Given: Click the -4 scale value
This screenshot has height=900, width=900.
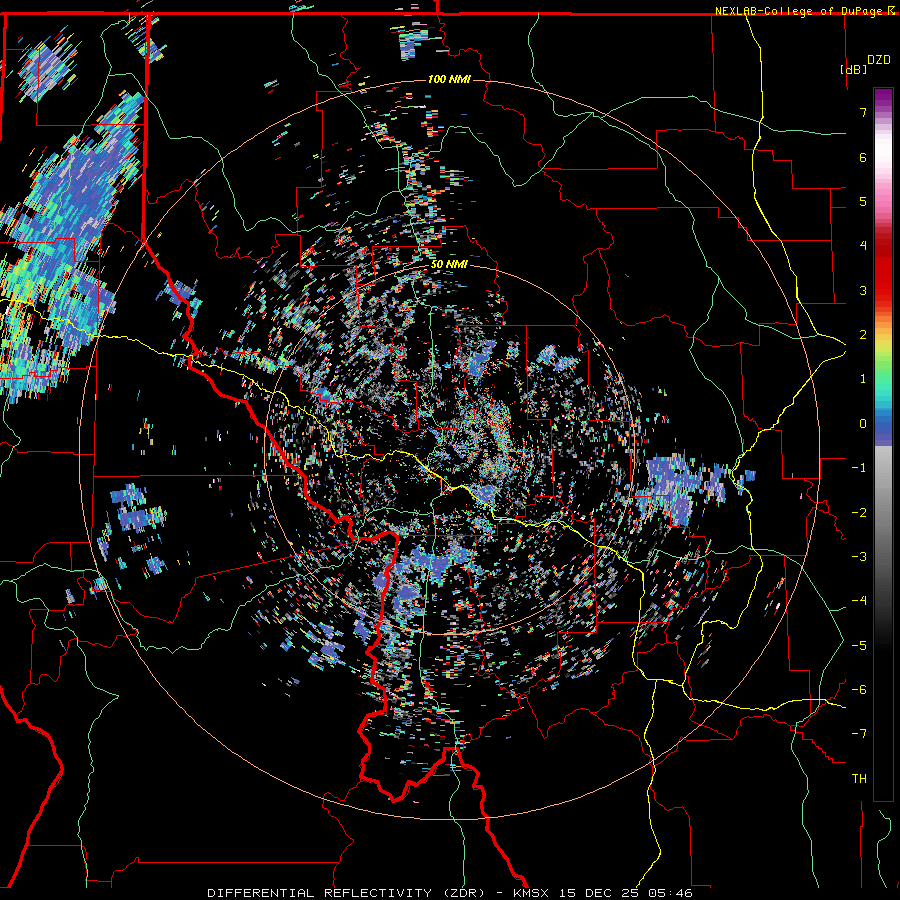Looking at the screenshot, I should pos(859,601).
